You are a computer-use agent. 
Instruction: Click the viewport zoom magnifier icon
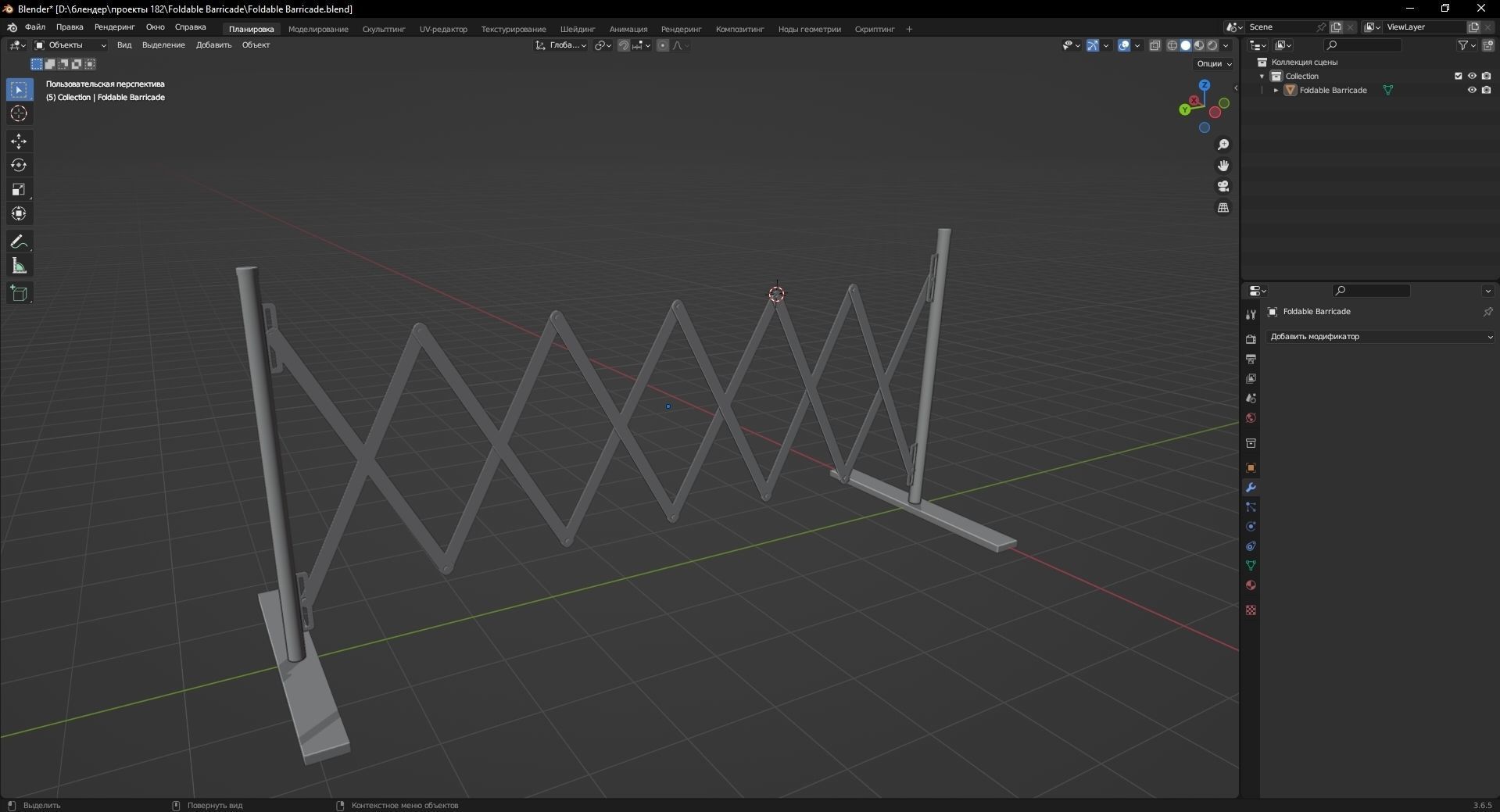coord(1223,145)
